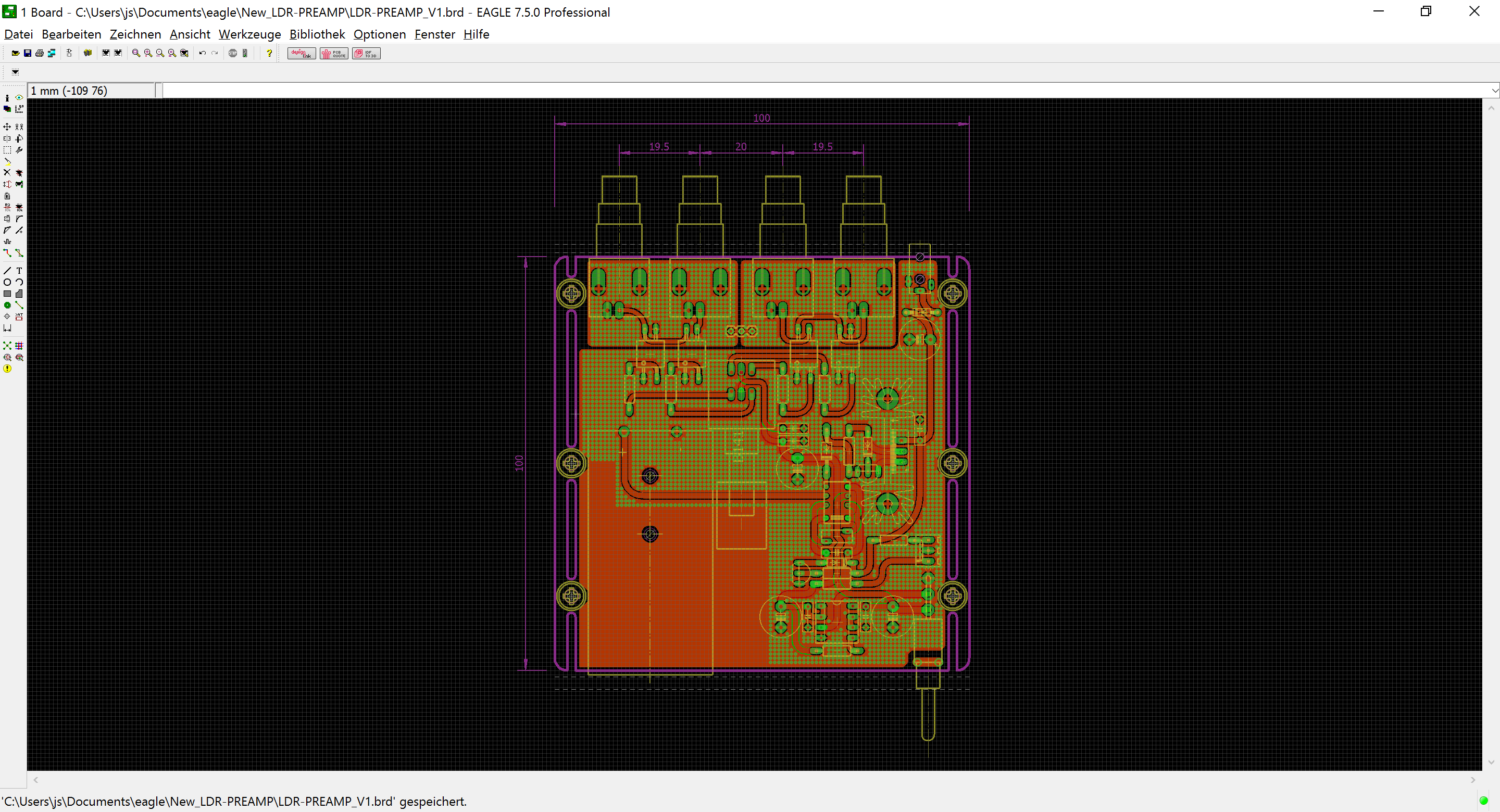
Task: Select the Rotate tool
Action: [x=19, y=138]
